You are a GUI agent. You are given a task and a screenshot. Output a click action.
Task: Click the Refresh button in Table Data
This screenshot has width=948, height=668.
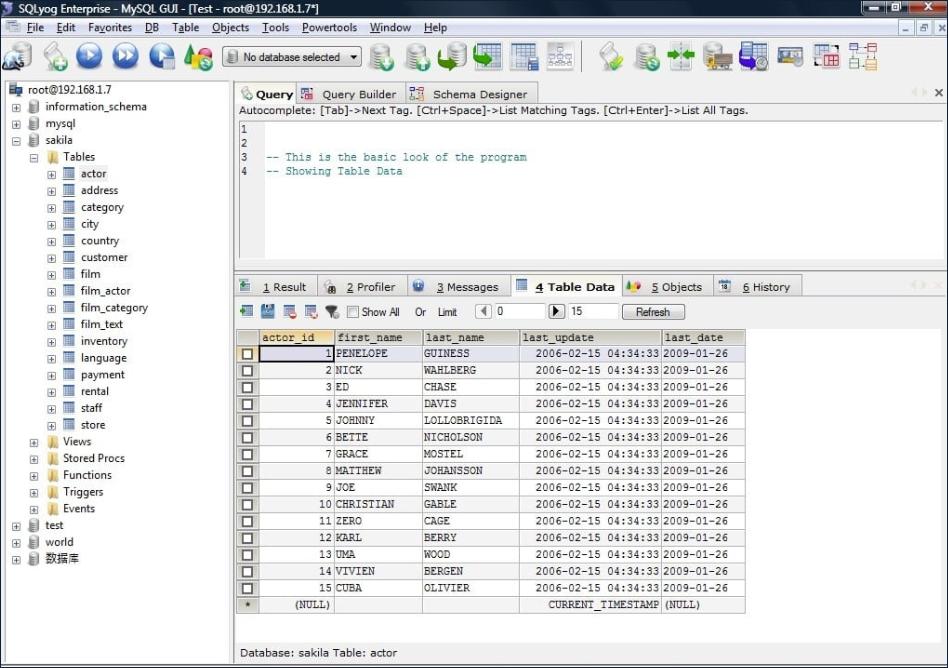654,311
